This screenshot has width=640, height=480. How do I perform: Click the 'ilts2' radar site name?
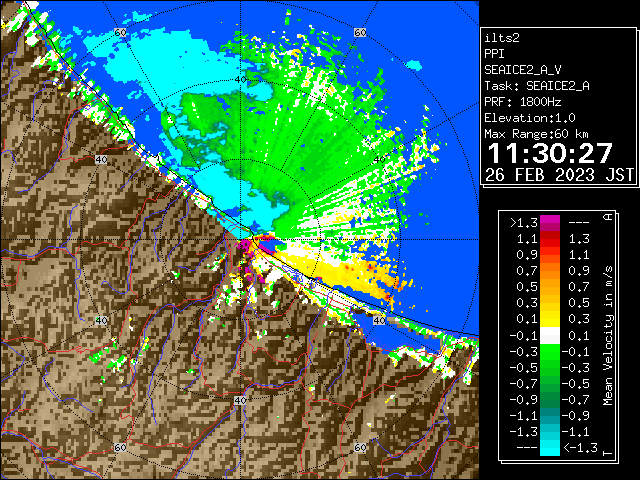[x=502, y=38]
